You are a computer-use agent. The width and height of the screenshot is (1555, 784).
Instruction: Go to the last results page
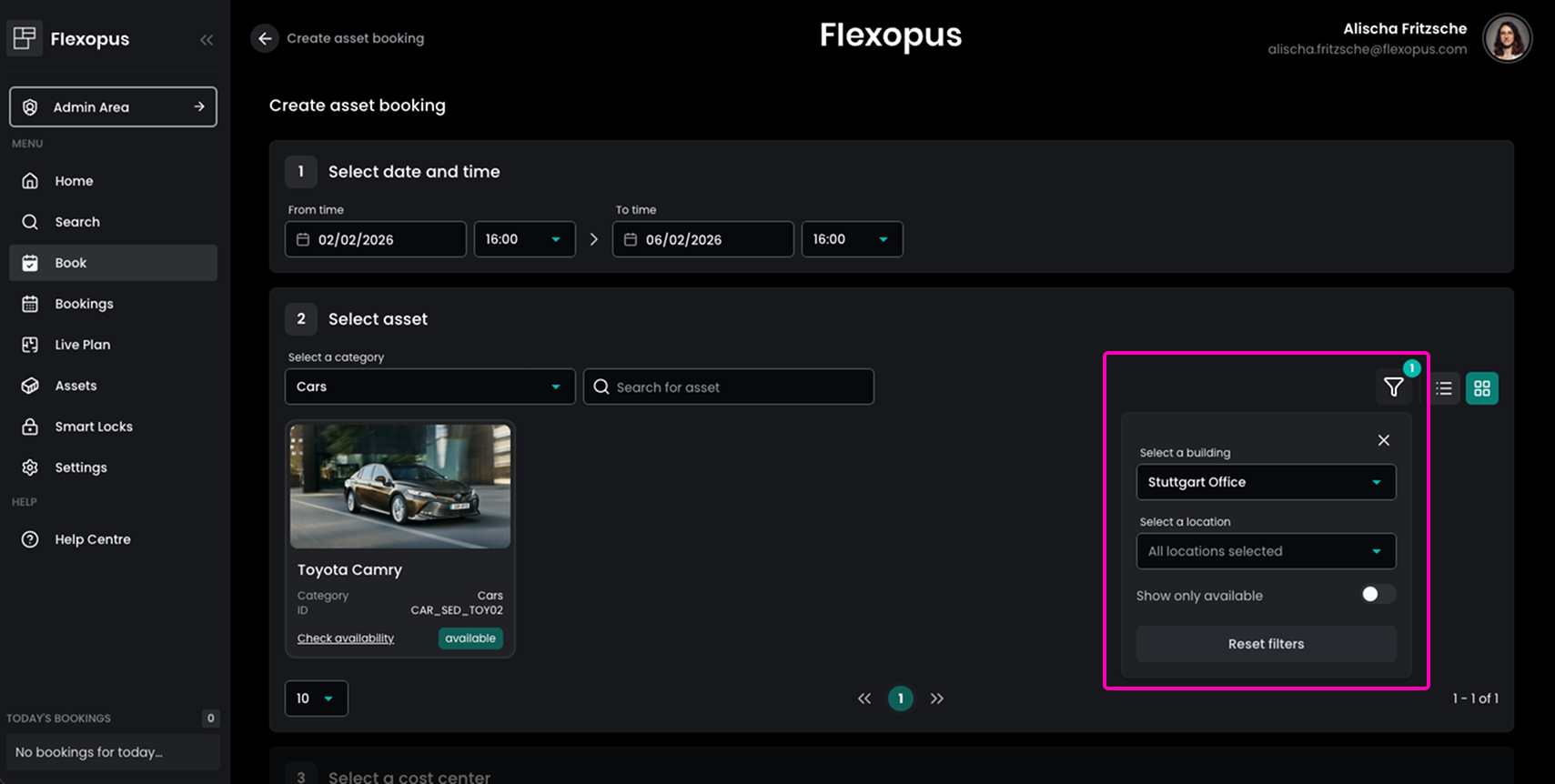(x=937, y=699)
